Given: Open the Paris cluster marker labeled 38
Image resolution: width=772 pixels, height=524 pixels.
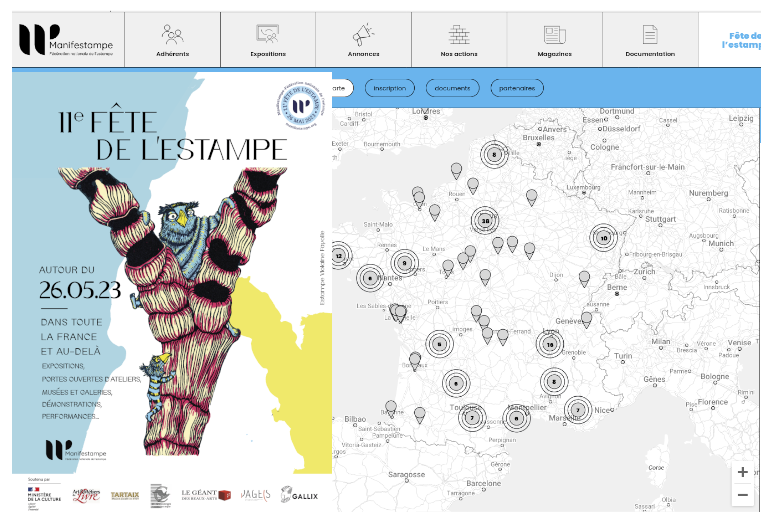Looking at the screenshot, I should coord(485,221).
